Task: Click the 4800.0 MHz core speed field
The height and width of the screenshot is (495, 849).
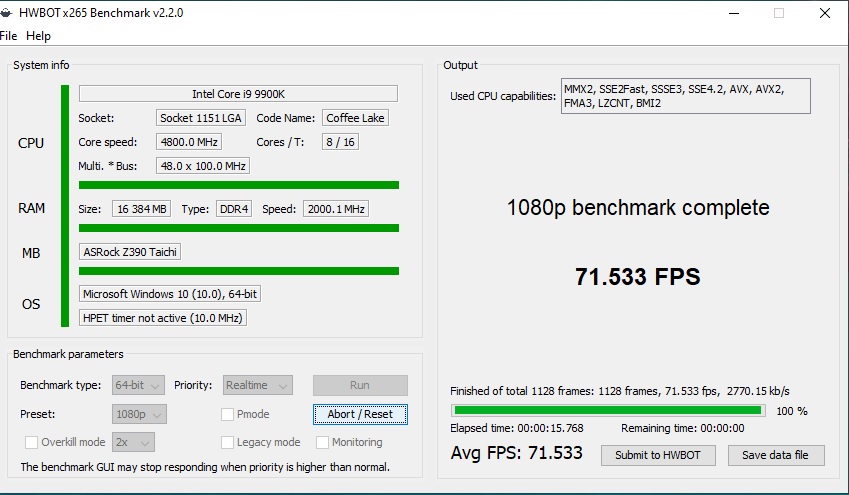Action: [x=189, y=142]
